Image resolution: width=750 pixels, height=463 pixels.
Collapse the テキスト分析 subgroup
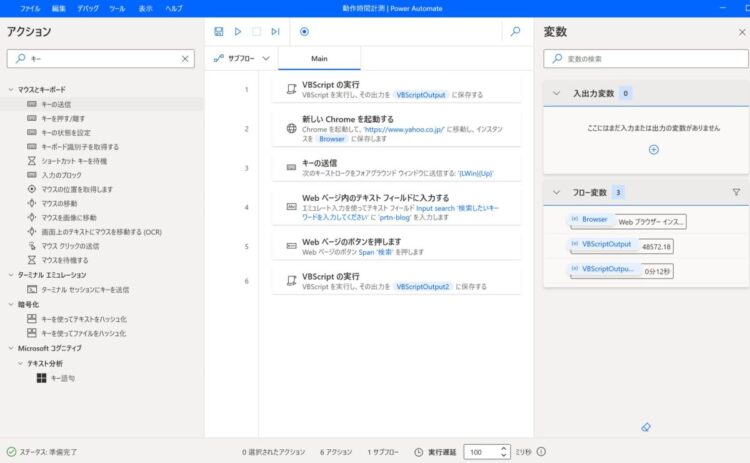coord(21,364)
